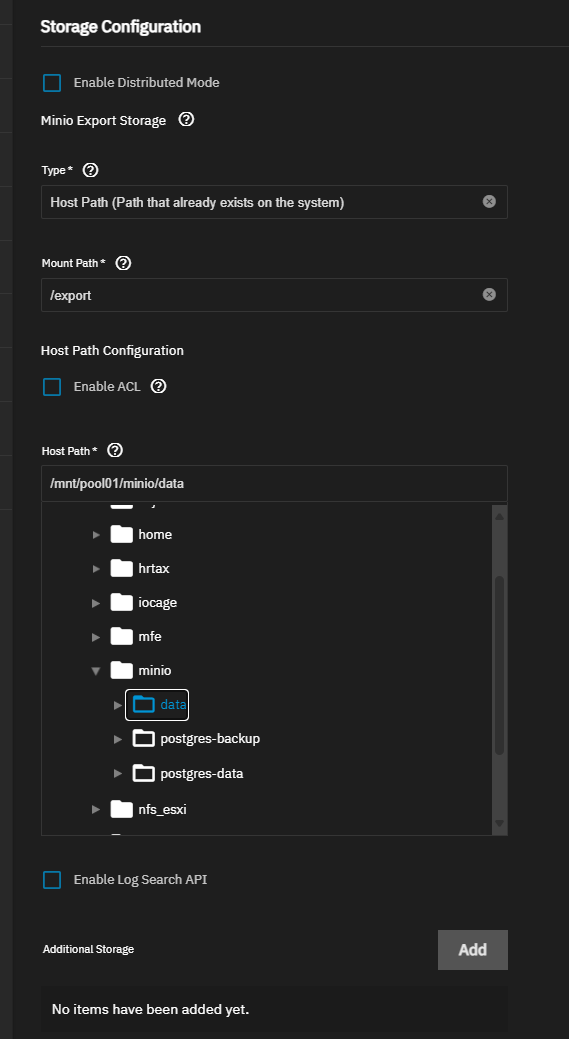This screenshot has width=569, height=1039.
Task: Tick the Enable ACL checkbox
Action: pyautogui.click(x=52, y=386)
